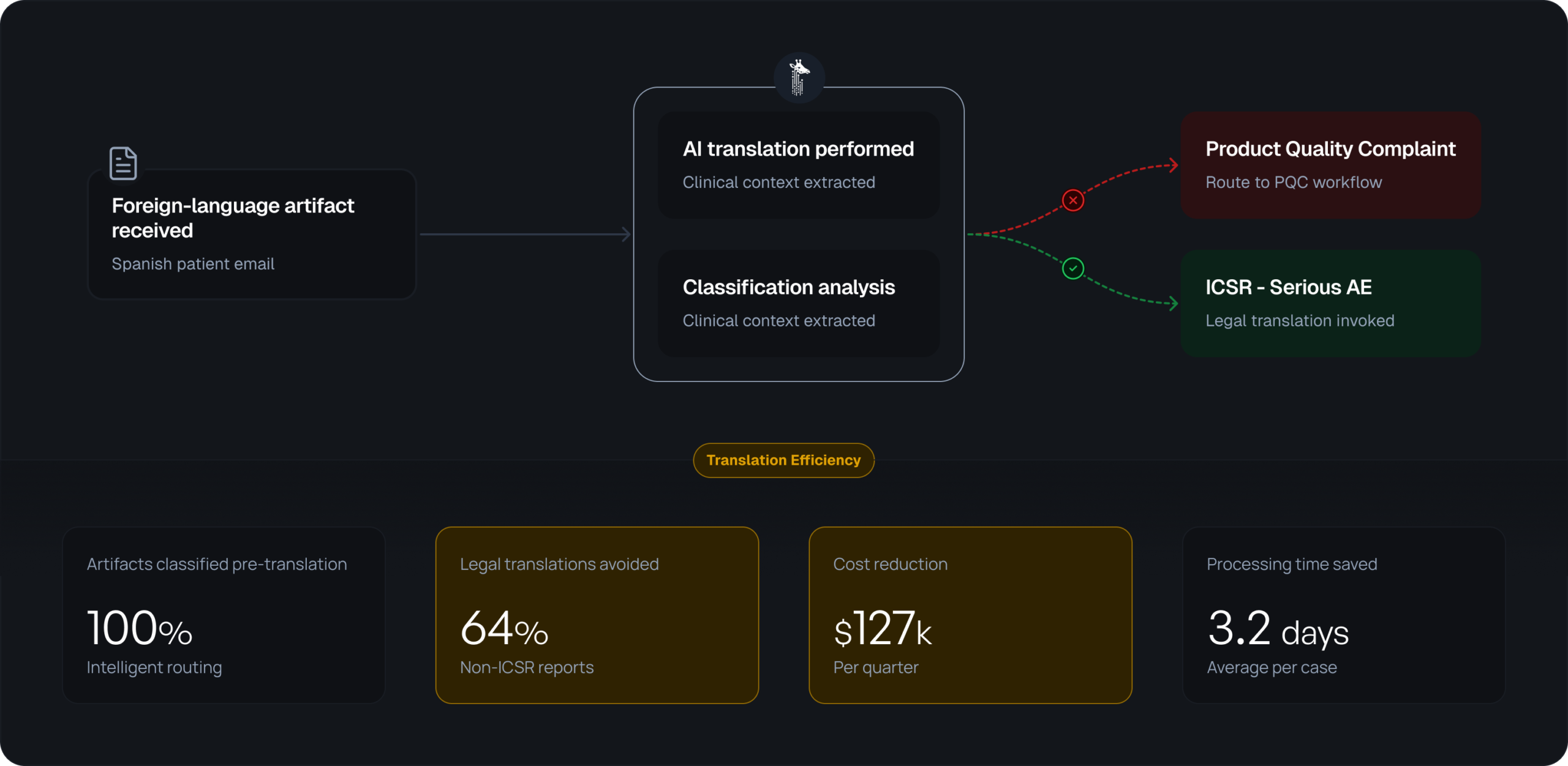
Task: Select the Translation Efficiency pill label
Action: point(783,460)
